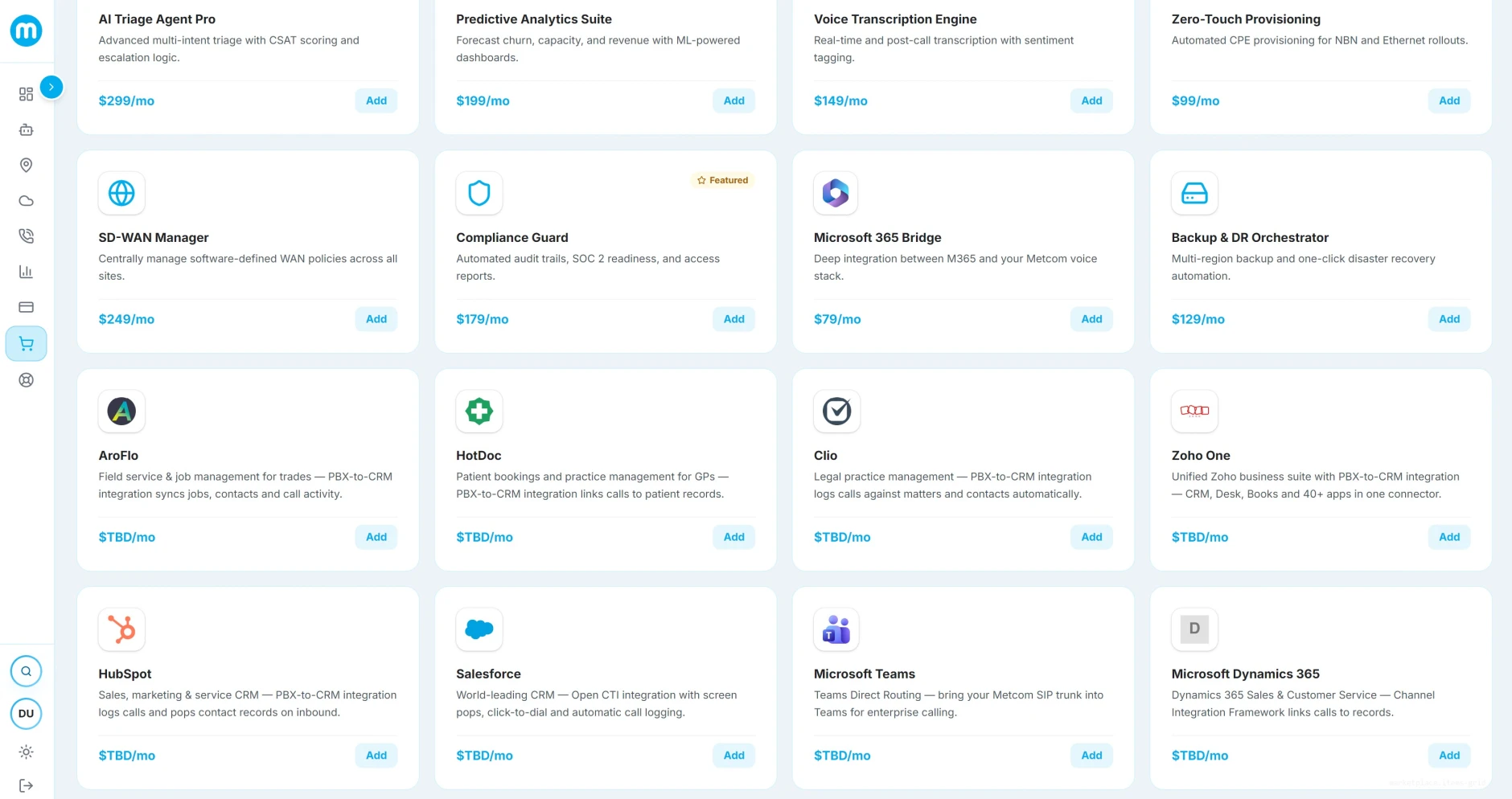Click the Compliance Guard title
1512x799 pixels.
coord(512,238)
